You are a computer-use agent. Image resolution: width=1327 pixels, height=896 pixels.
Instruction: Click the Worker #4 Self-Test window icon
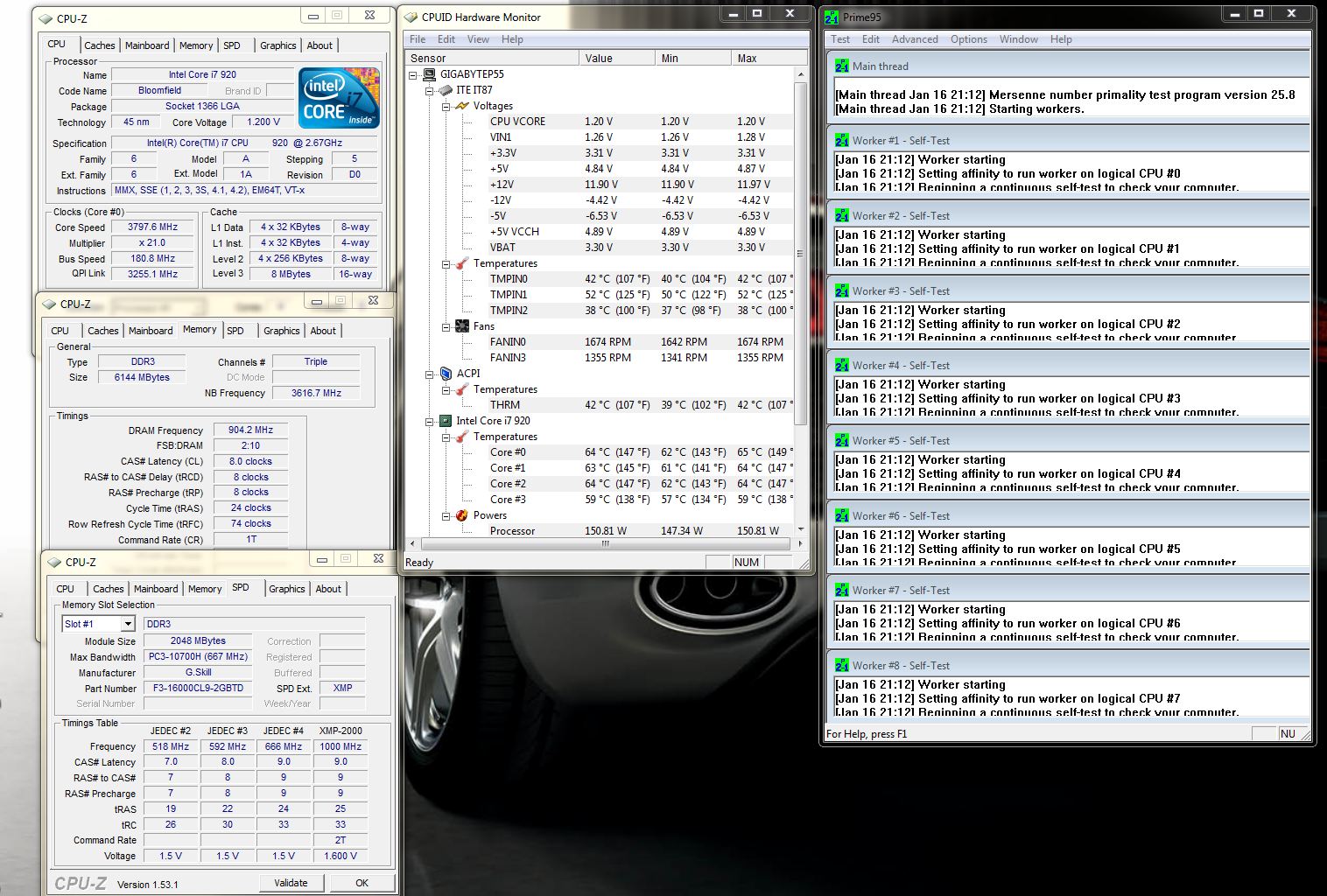(842, 365)
